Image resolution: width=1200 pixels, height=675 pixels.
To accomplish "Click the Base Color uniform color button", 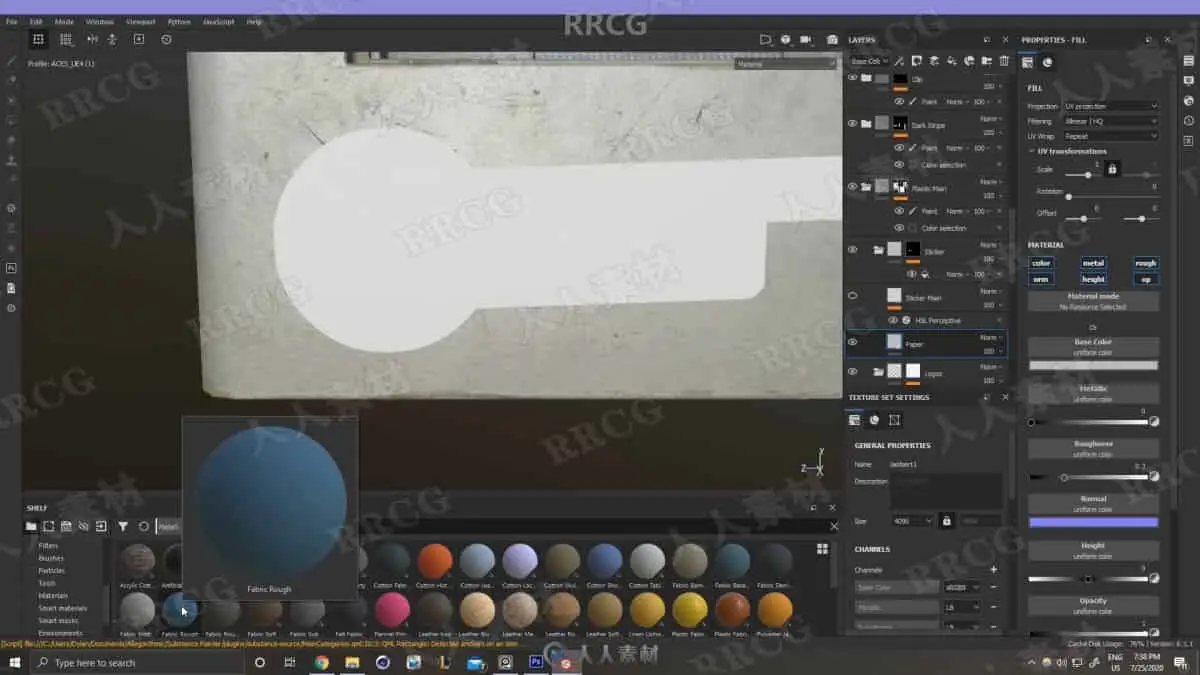I will 1093,346.
